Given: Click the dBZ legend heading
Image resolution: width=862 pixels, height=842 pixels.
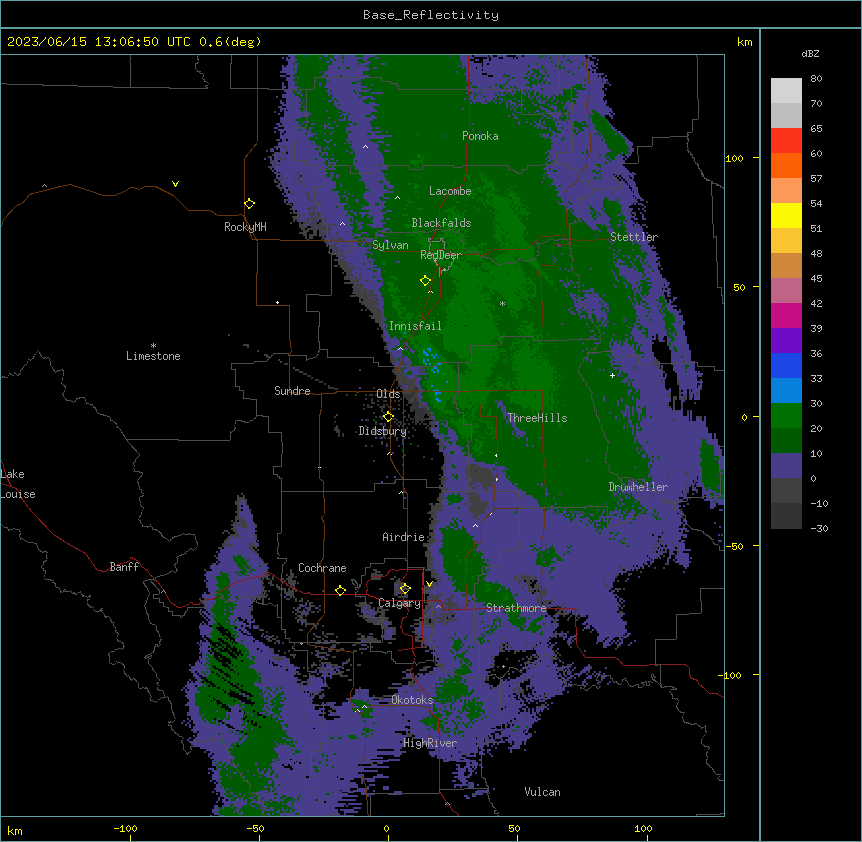Looking at the screenshot, I should pos(810,53).
